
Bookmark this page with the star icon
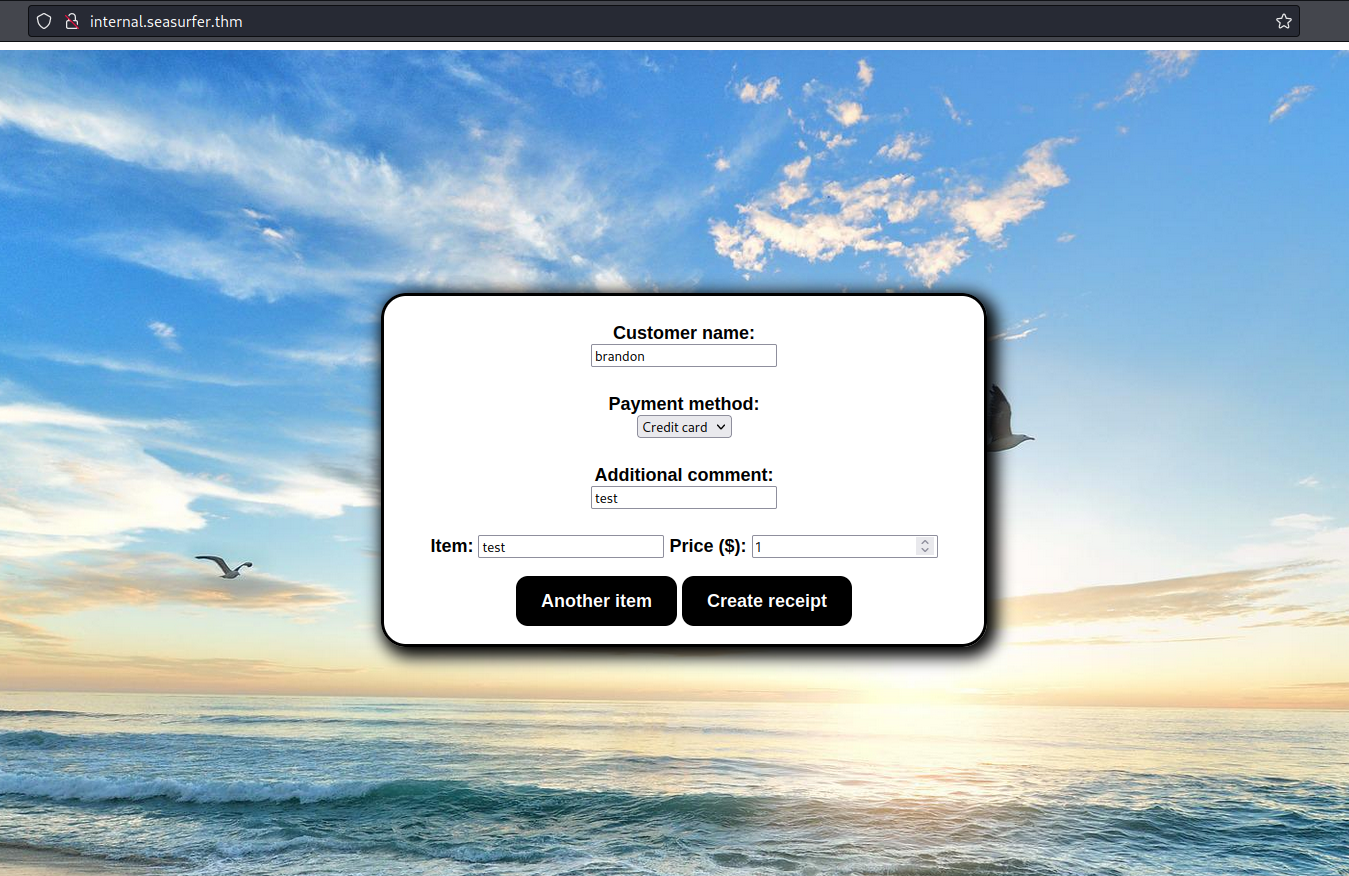pos(1284,21)
